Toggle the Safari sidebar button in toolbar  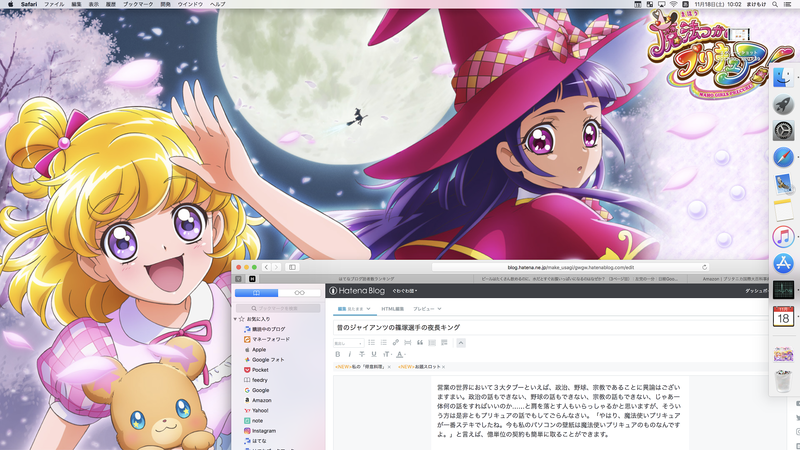[292, 267]
